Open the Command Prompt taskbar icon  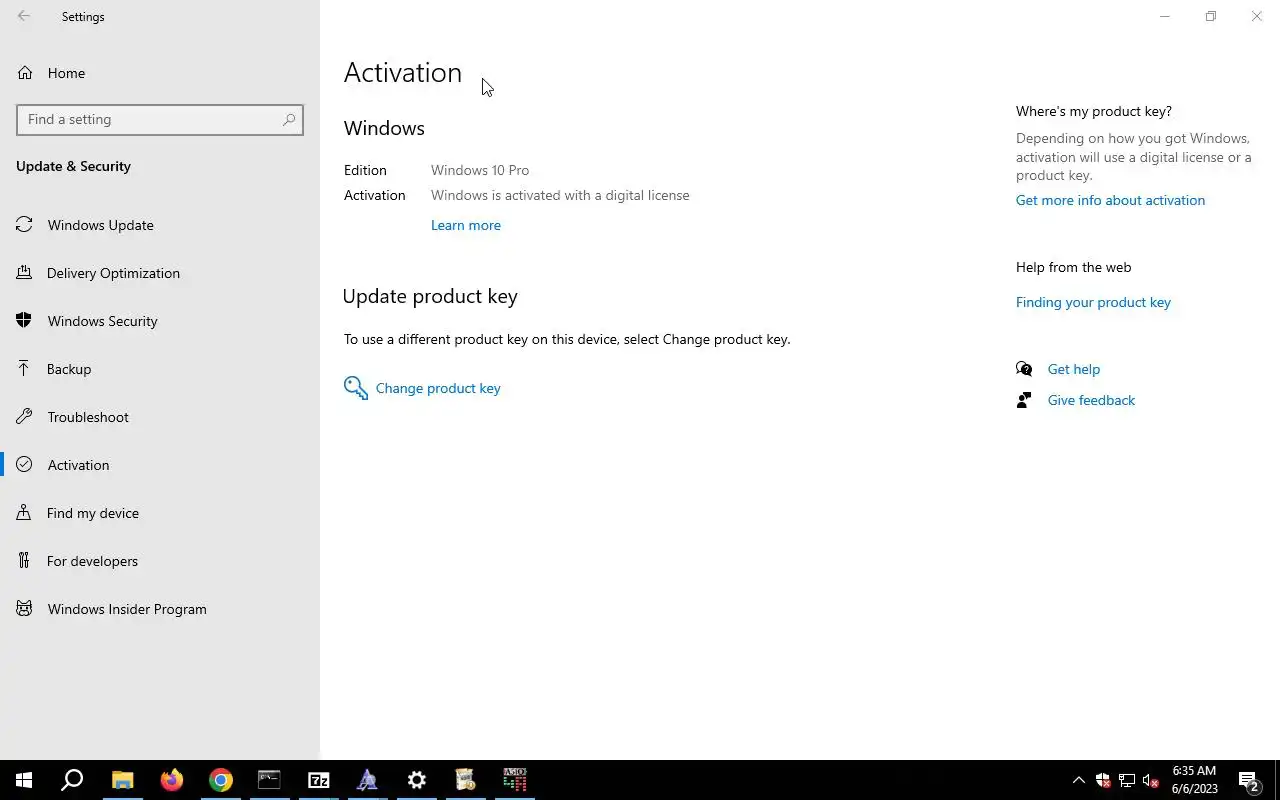(x=269, y=780)
